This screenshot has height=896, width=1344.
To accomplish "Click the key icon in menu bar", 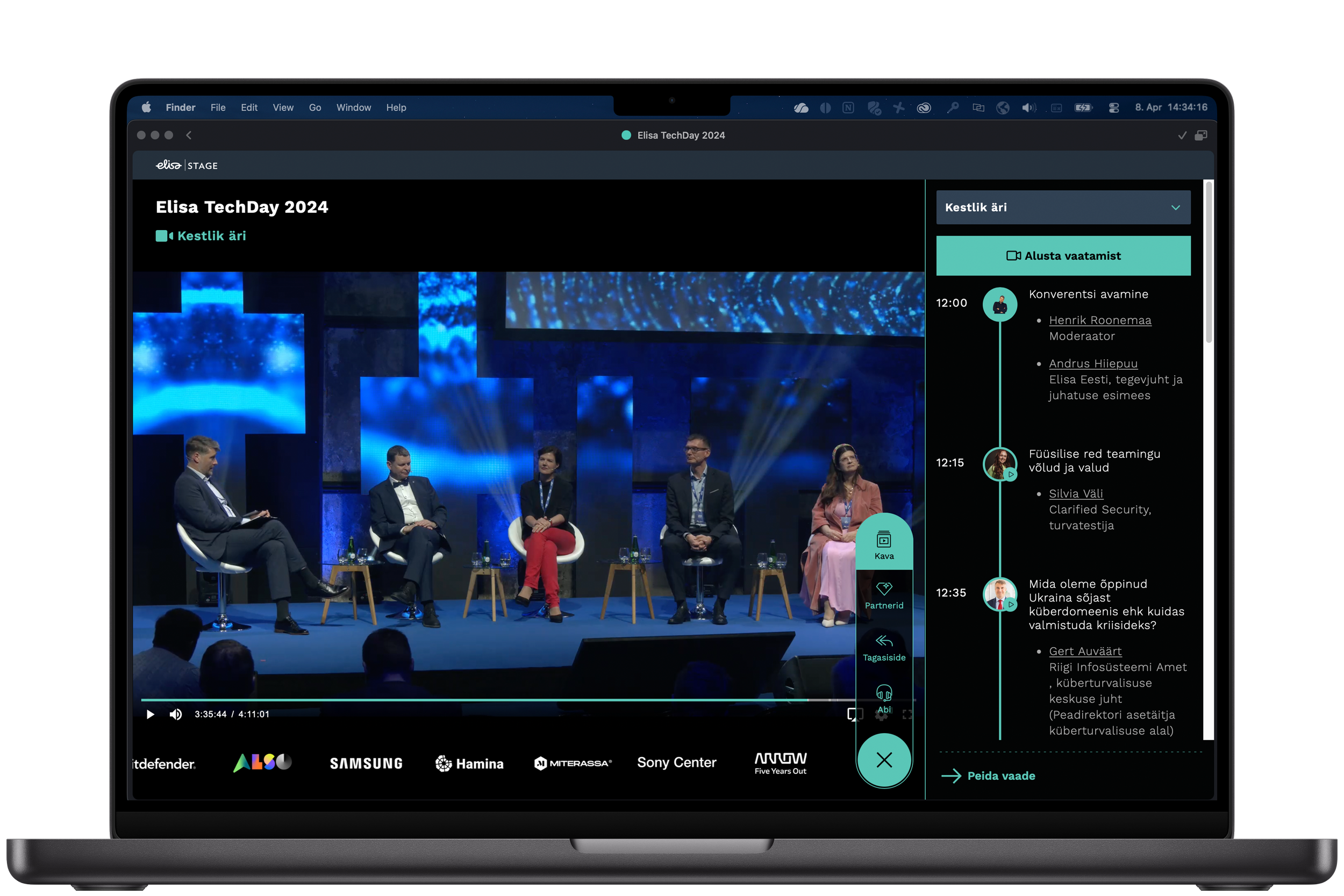I will 952,107.
